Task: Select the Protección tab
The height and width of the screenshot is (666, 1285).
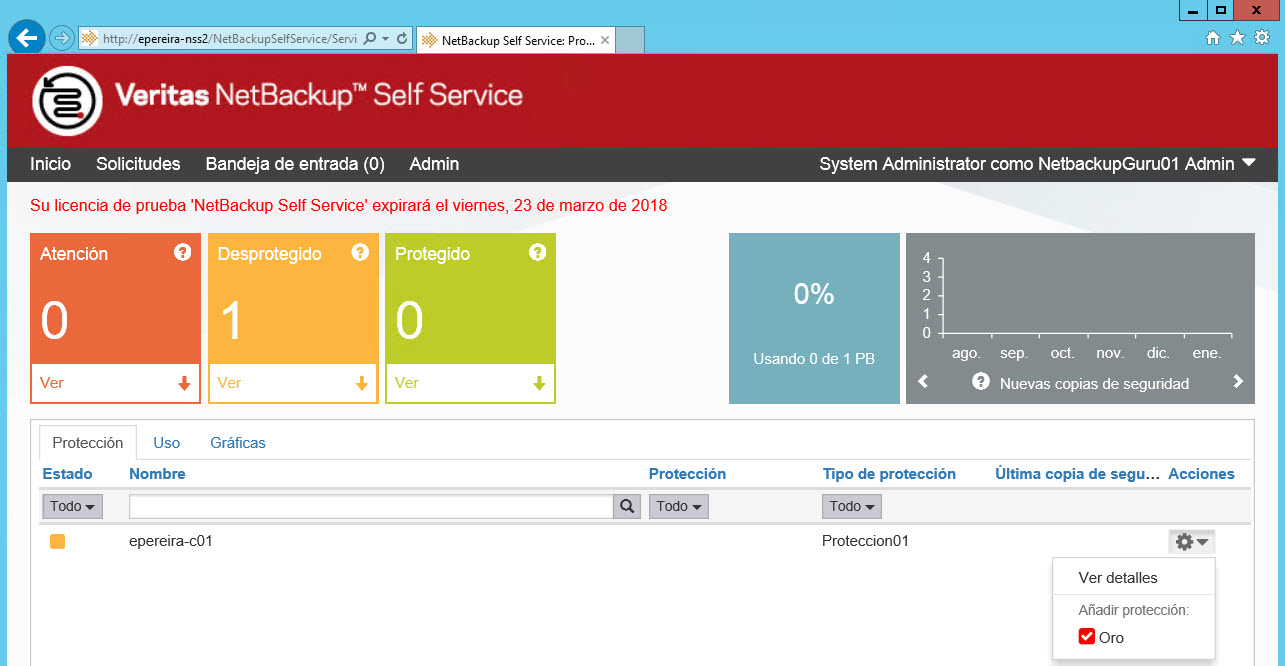Action: tap(88, 442)
